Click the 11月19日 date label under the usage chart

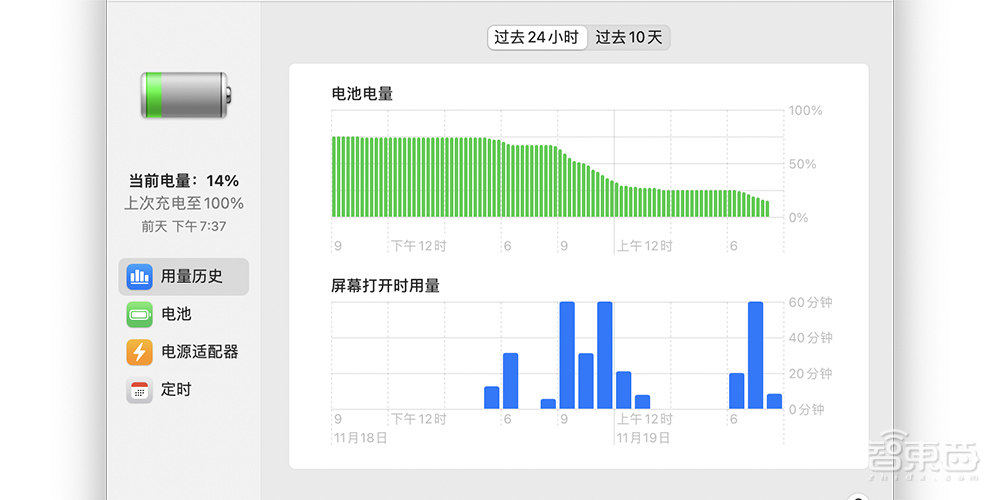[642, 438]
